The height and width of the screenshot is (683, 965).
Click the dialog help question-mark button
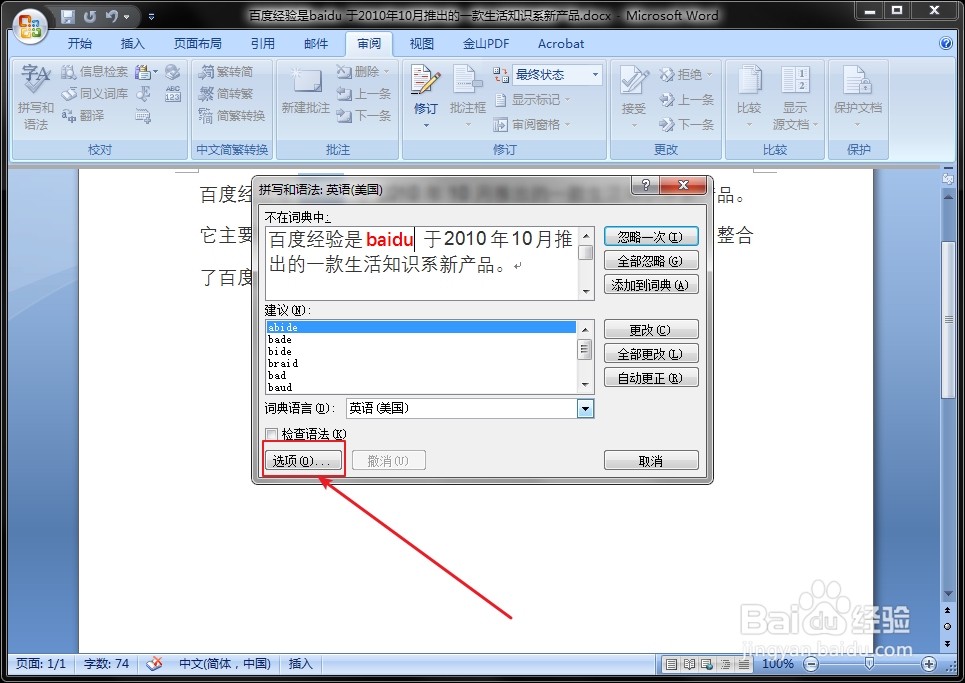pos(646,185)
